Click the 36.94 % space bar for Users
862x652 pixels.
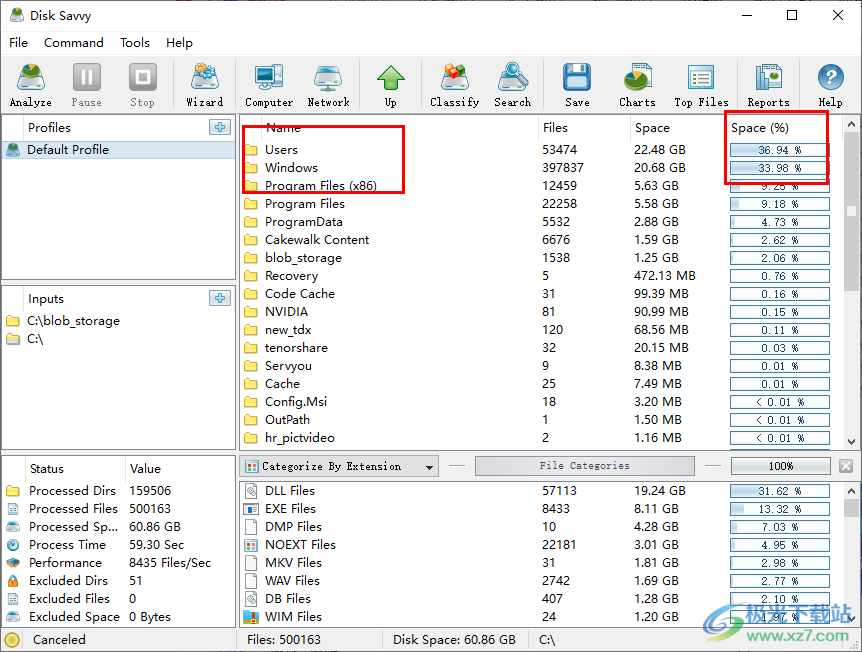pos(780,150)
